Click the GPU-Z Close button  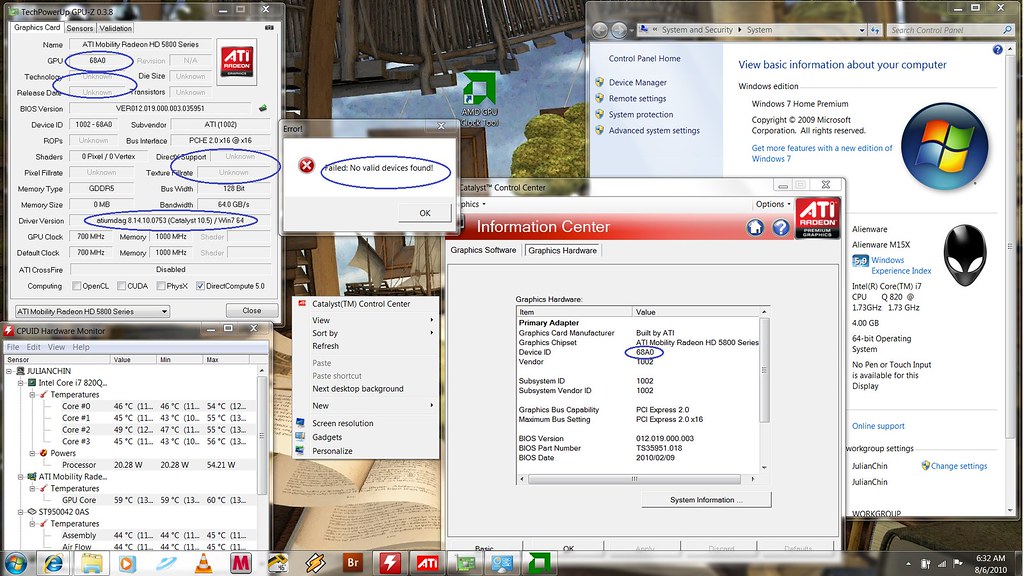251,311
